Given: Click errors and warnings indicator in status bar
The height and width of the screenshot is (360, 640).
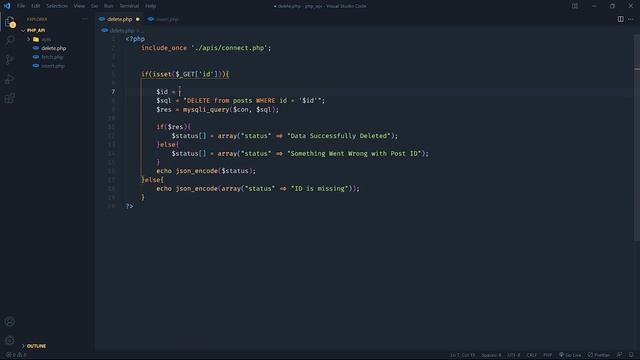Looking at the screenshot, I should click(x=16, y=355).
